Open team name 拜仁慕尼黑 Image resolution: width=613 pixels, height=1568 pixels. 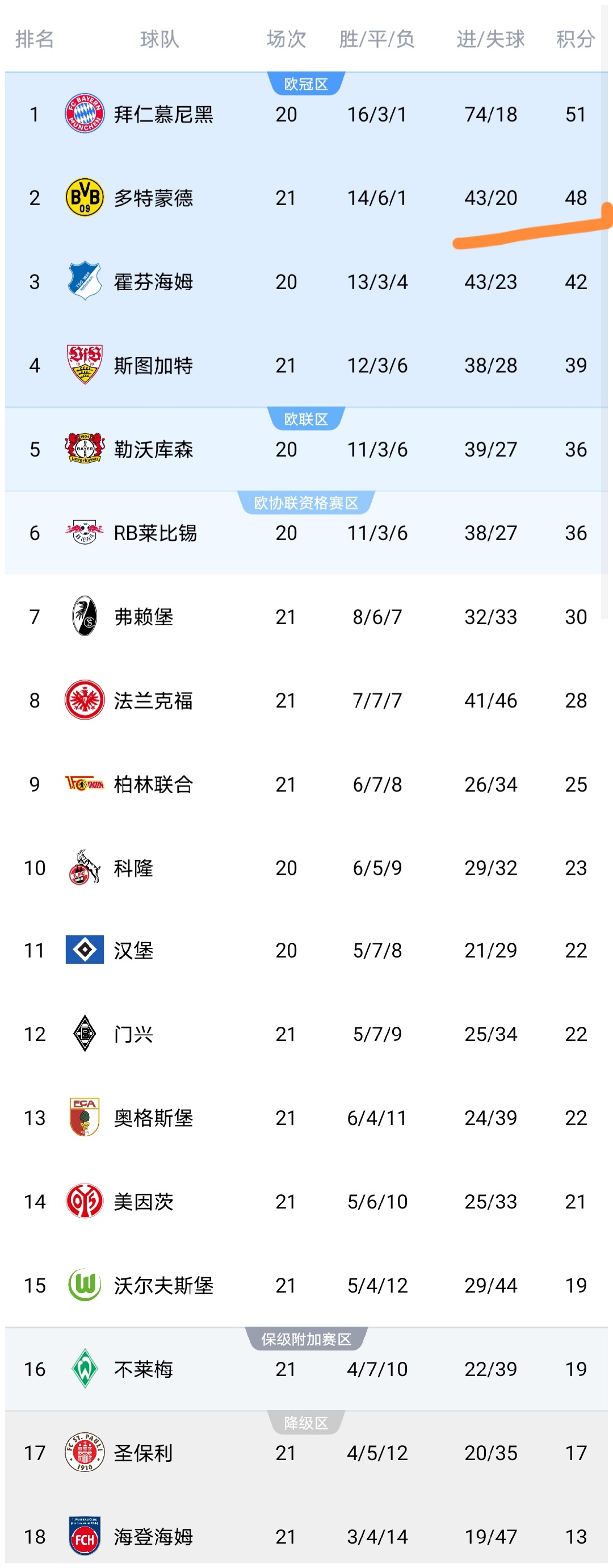point(163,115)
